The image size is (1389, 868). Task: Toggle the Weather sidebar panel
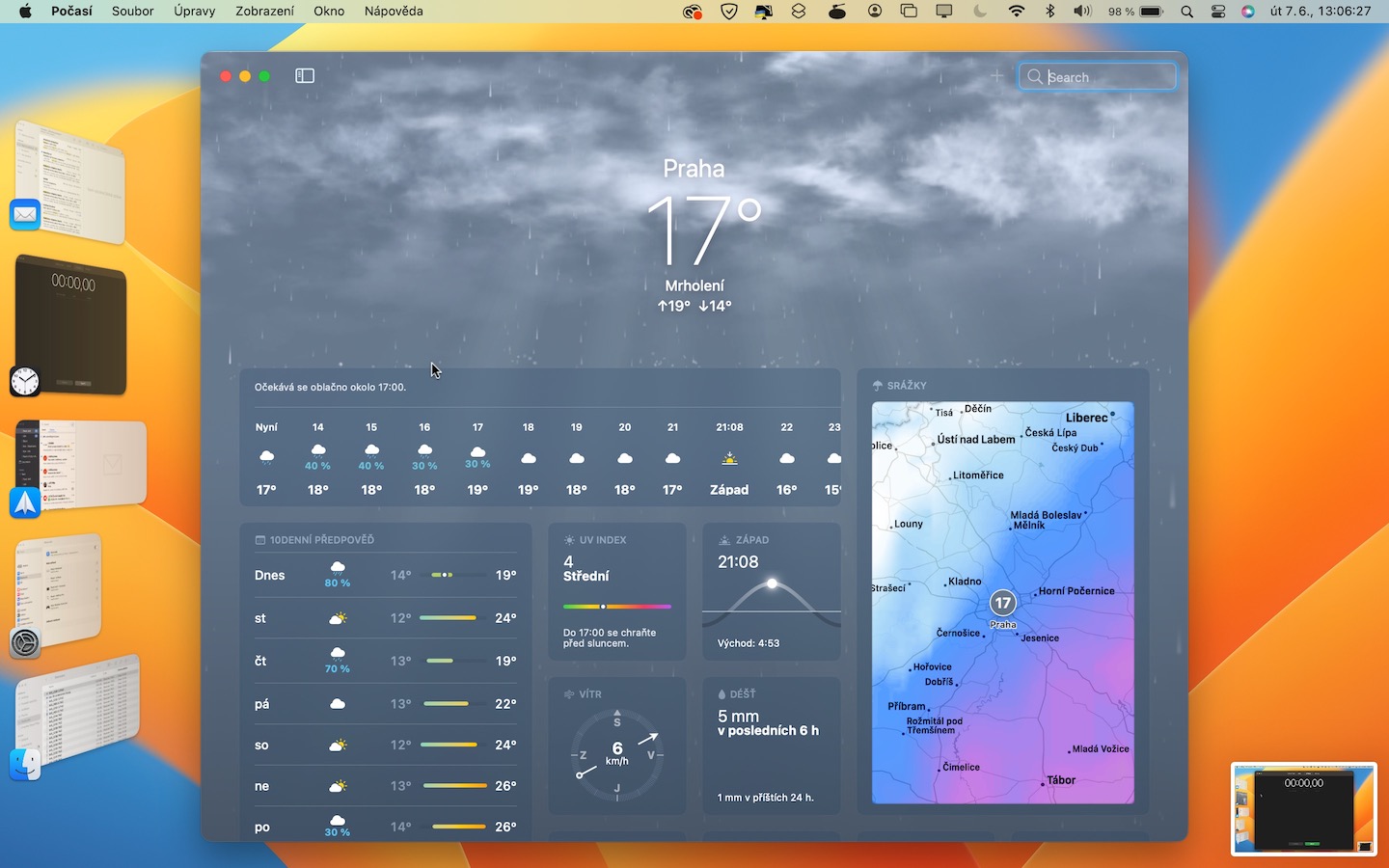[305, 75]
